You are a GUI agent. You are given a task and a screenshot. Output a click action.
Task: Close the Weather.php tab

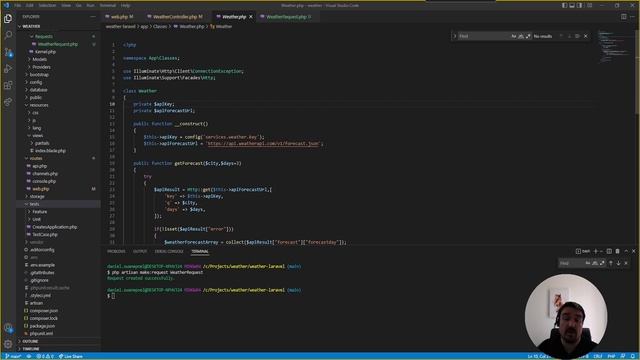pyautogui.click(x=251, y=17)
